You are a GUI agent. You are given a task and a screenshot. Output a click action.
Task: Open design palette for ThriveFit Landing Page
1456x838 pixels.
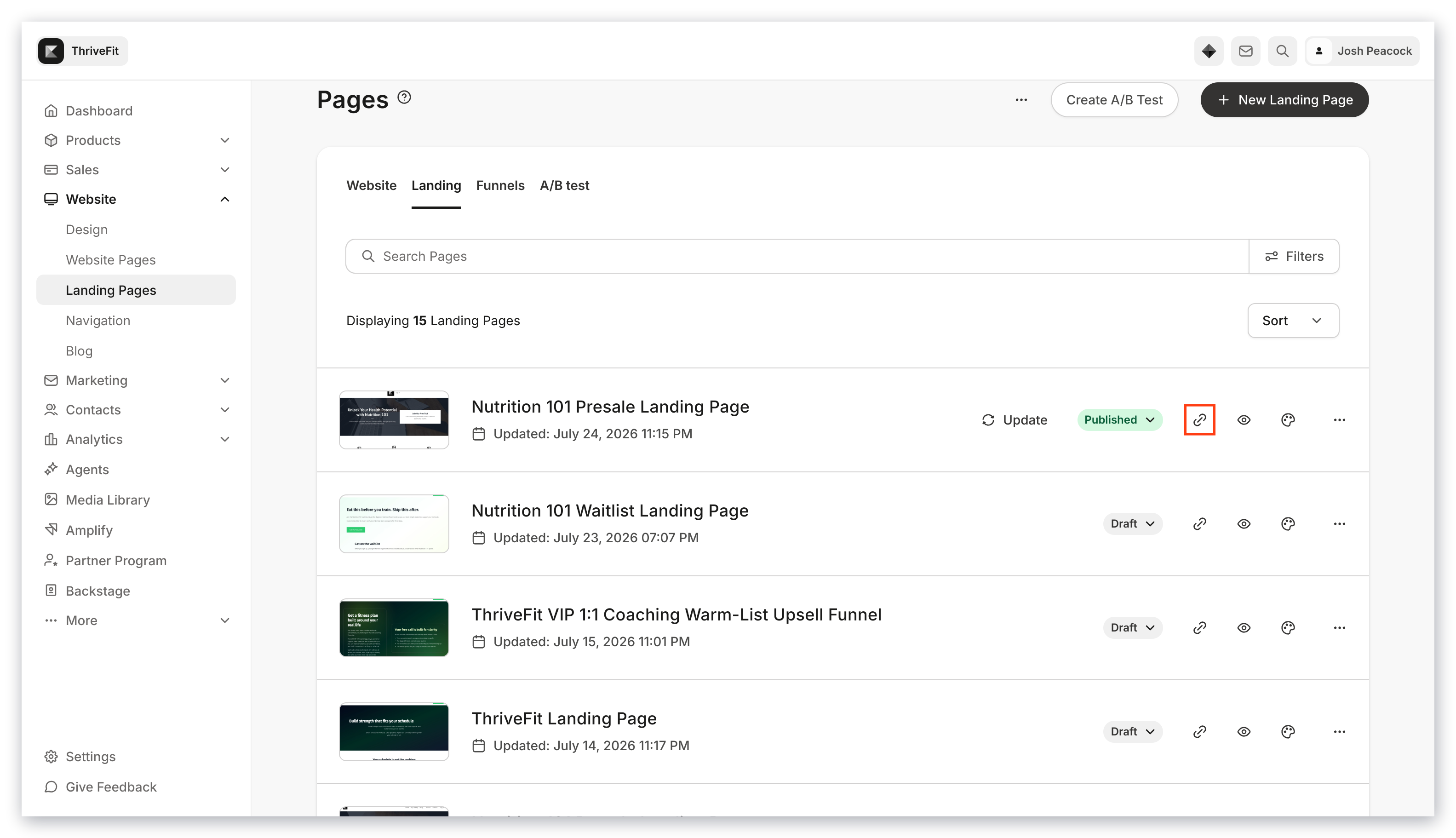1287,731
